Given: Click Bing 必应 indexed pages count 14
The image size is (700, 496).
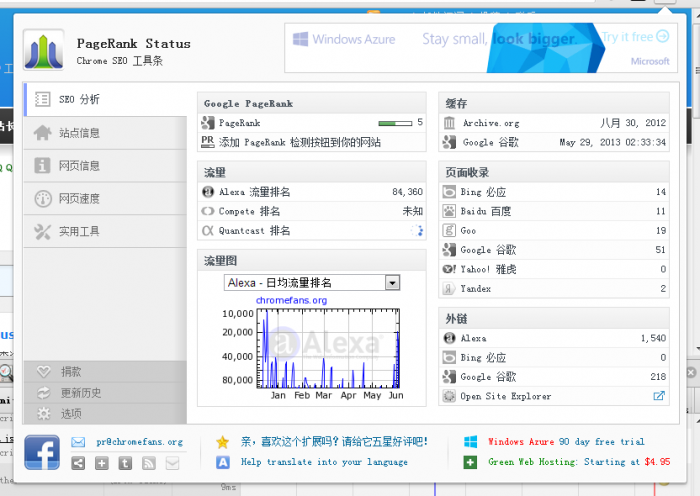Looking at the screenshot, I should pos(661,192).
